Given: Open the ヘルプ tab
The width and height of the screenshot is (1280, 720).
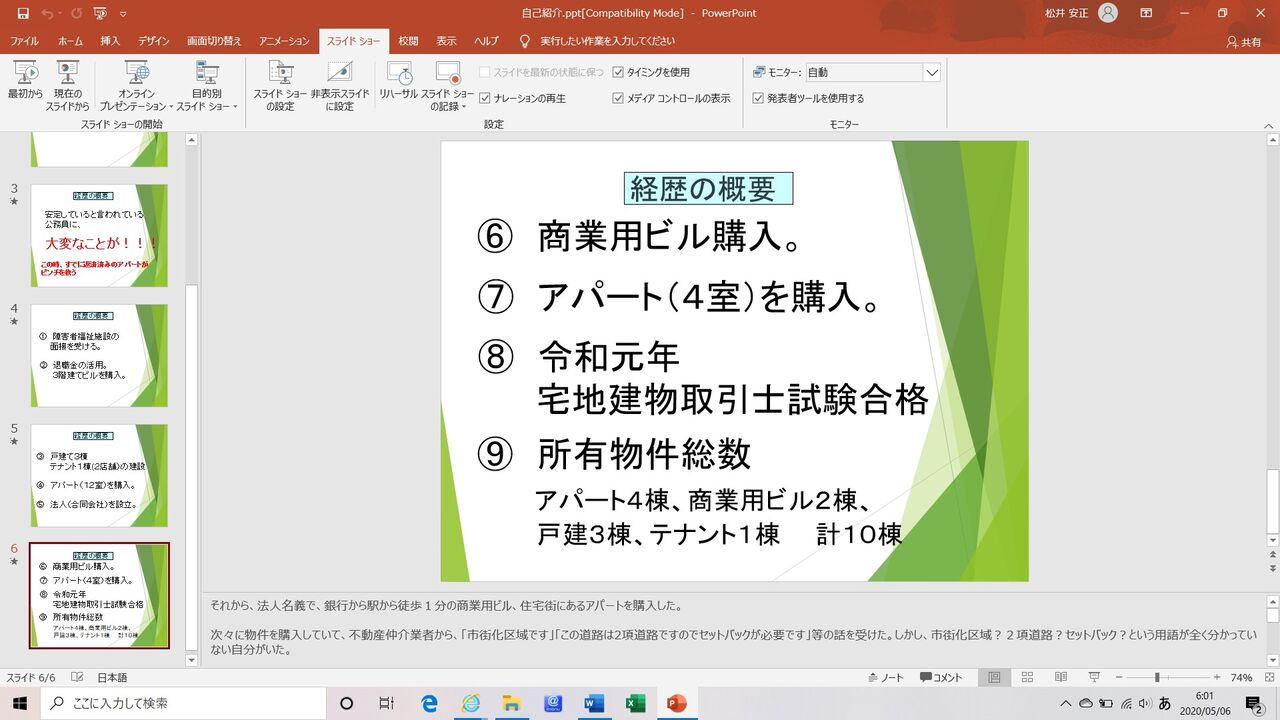Looking at the screenshot, I should [x=486, y=41].
